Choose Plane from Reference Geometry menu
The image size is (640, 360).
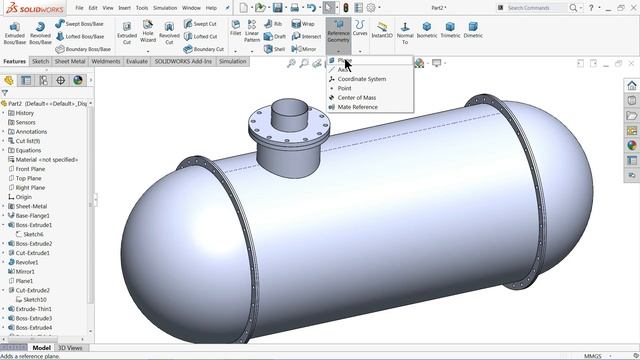tap(370, 60)
